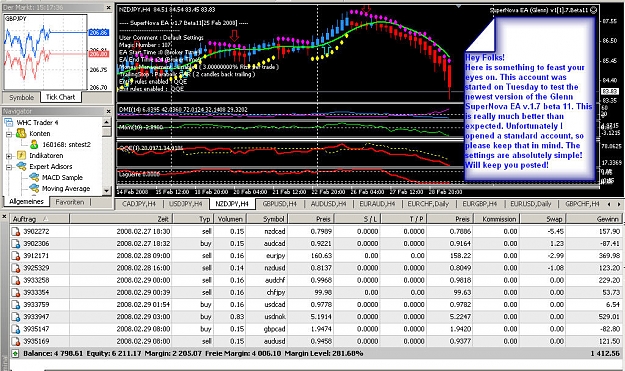
Task: Click order icon of trade 3933947
Action: point(16,317)
